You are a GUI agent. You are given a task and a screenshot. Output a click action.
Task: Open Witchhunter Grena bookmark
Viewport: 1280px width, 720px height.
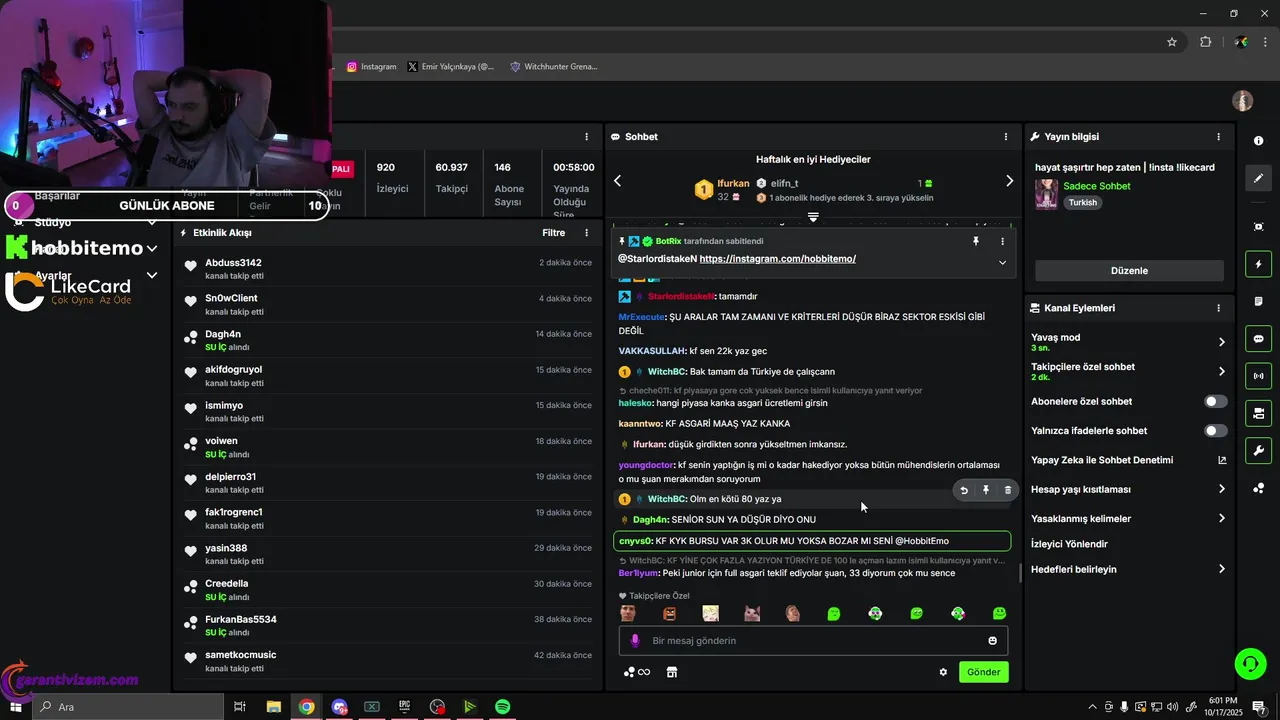pos(553,67)
